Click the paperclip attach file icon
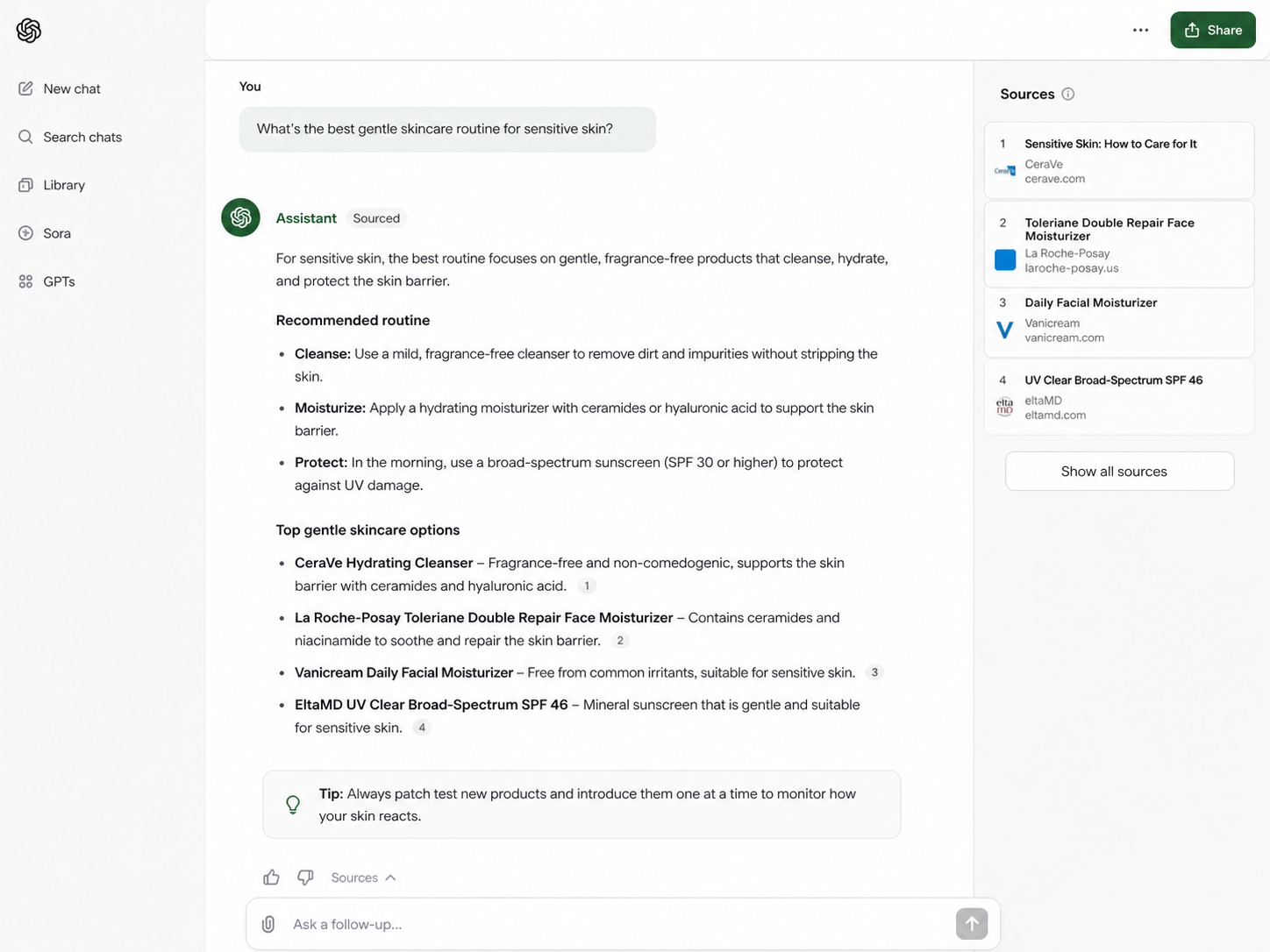Screen dimensions: 1270x952 coord(268,924)
